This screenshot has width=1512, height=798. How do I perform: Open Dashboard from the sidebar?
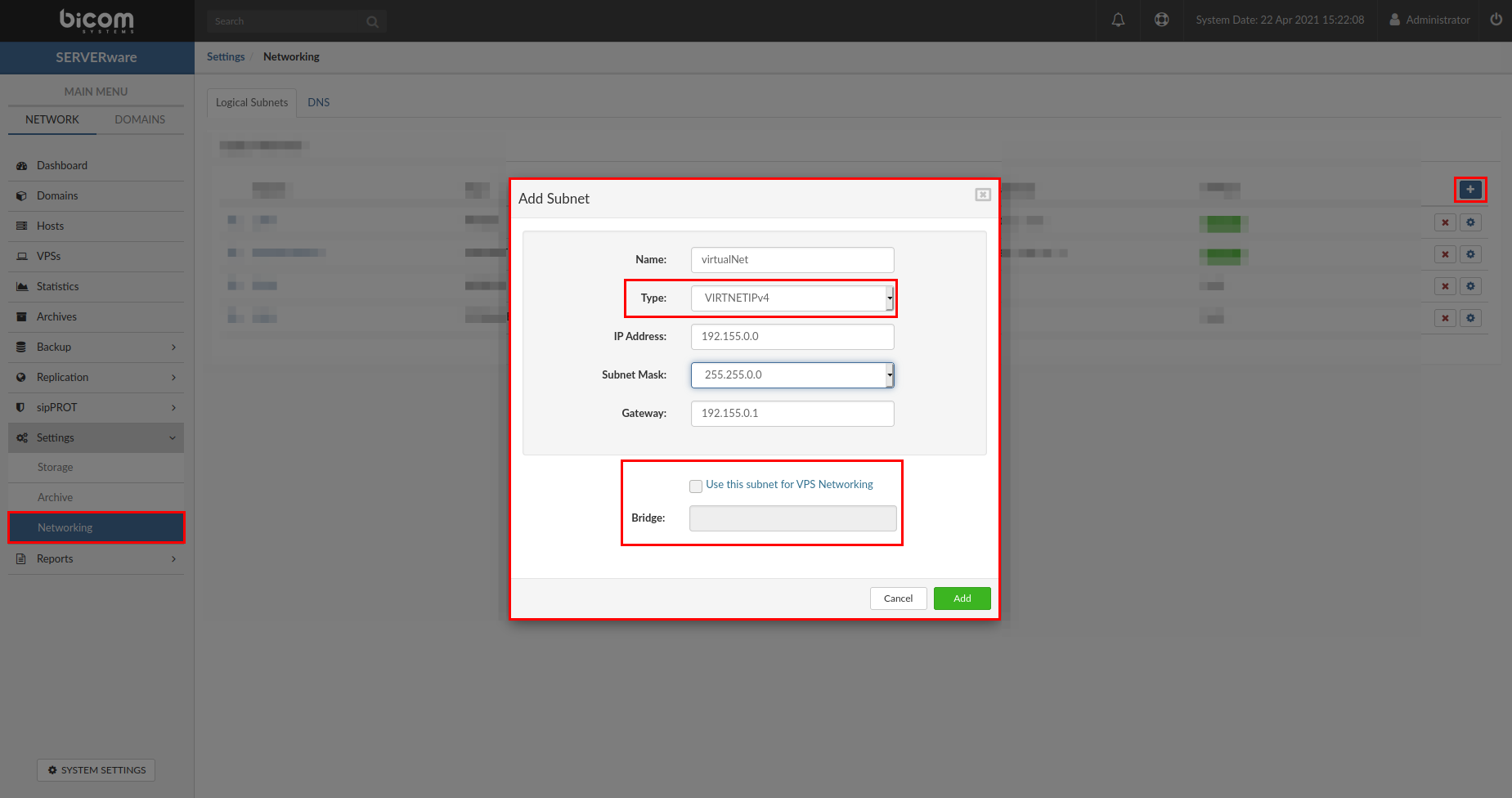coord(62,165)
